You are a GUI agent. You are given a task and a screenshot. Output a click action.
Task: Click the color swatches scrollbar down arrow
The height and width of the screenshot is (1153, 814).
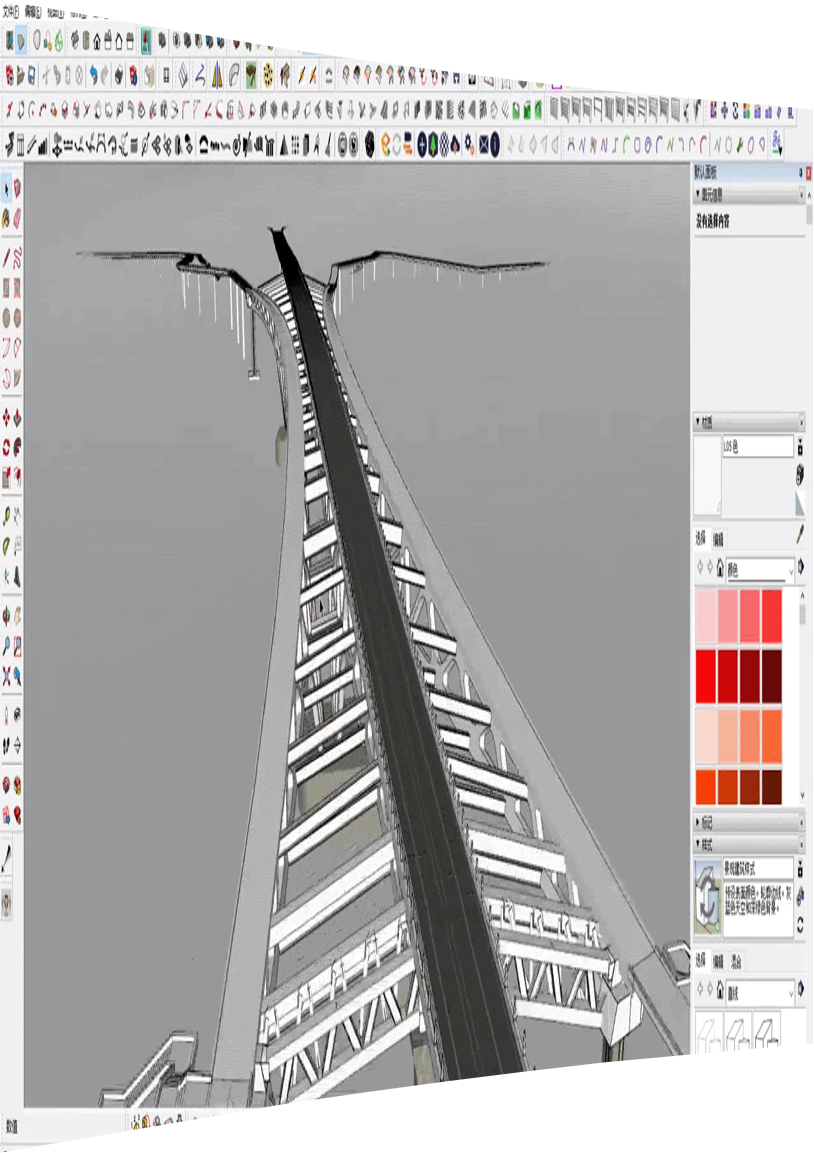[801, 796]
